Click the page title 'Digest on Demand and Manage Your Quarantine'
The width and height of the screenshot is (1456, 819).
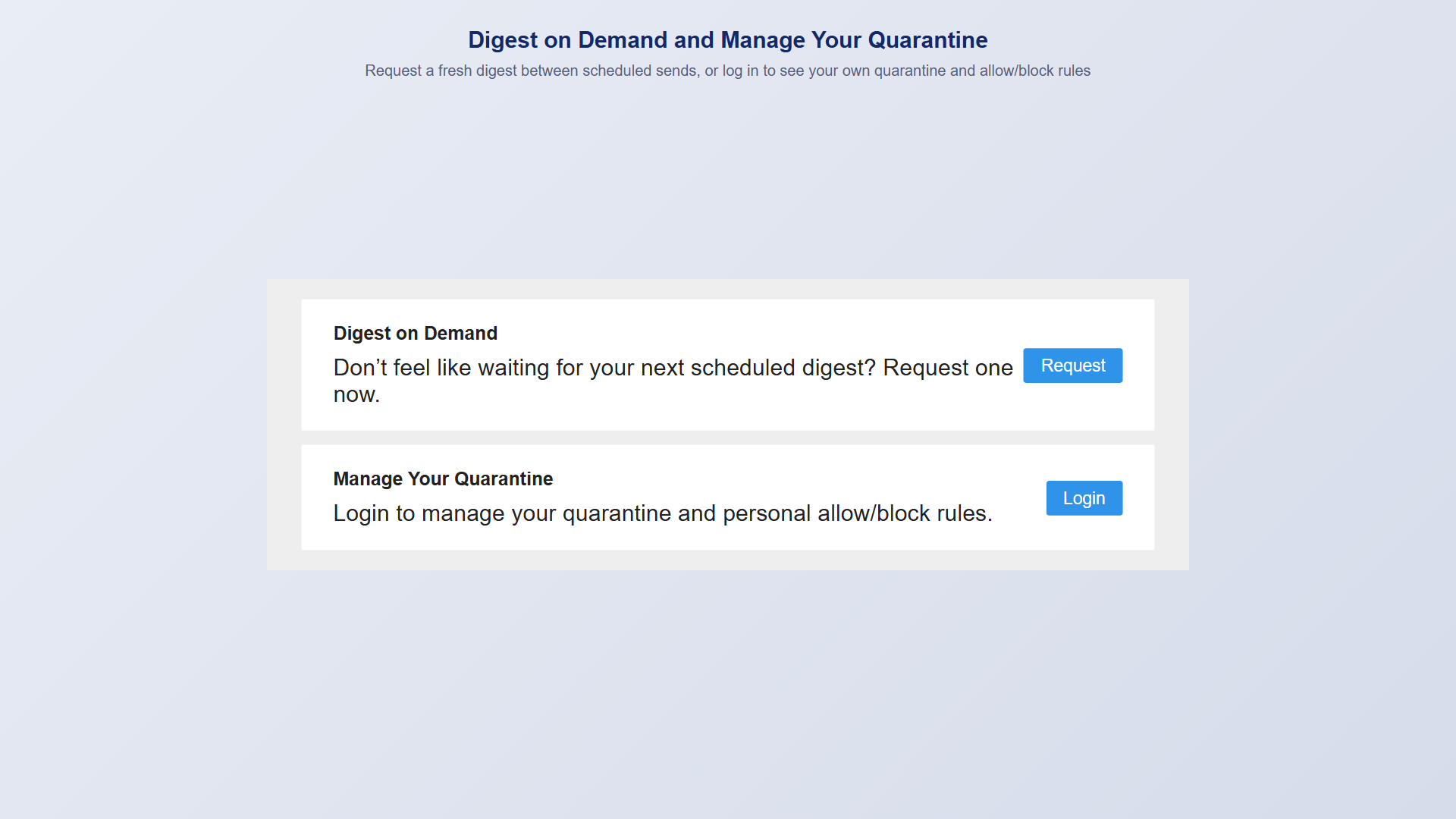[728, 39]
